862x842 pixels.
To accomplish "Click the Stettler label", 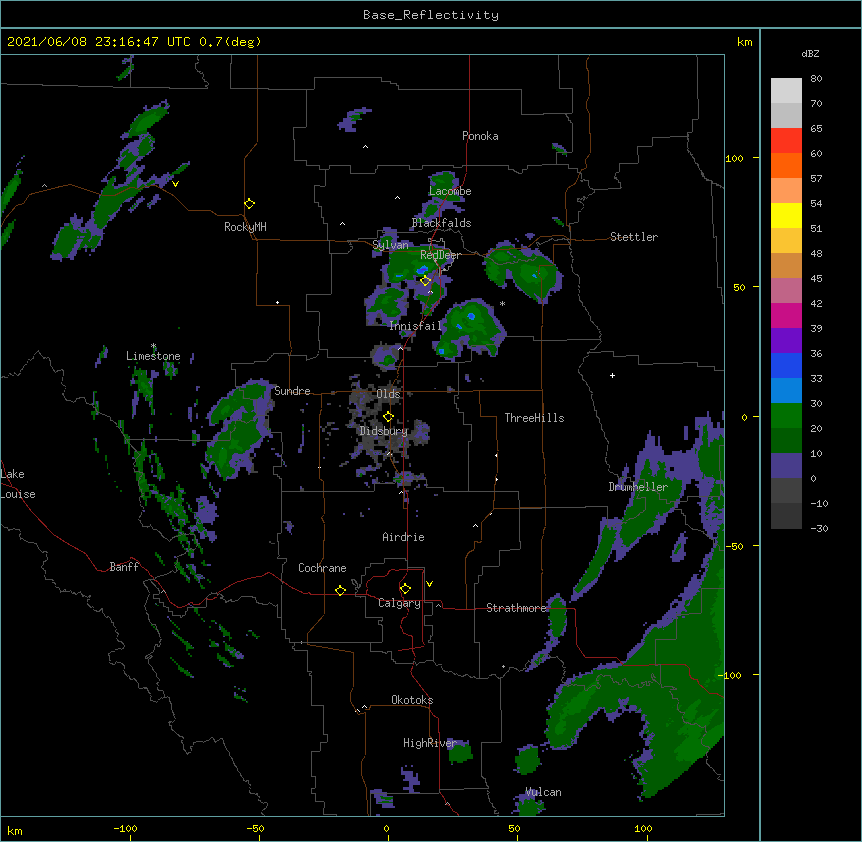I will point(634,237).
